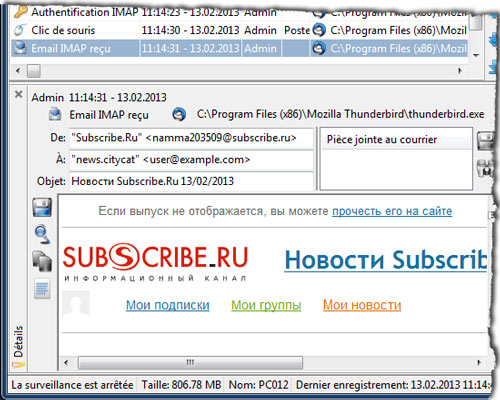Click right arrow of event list horizontal scrollbar
The width and height of the screenshot is (500, 400).
coord(460,71)
